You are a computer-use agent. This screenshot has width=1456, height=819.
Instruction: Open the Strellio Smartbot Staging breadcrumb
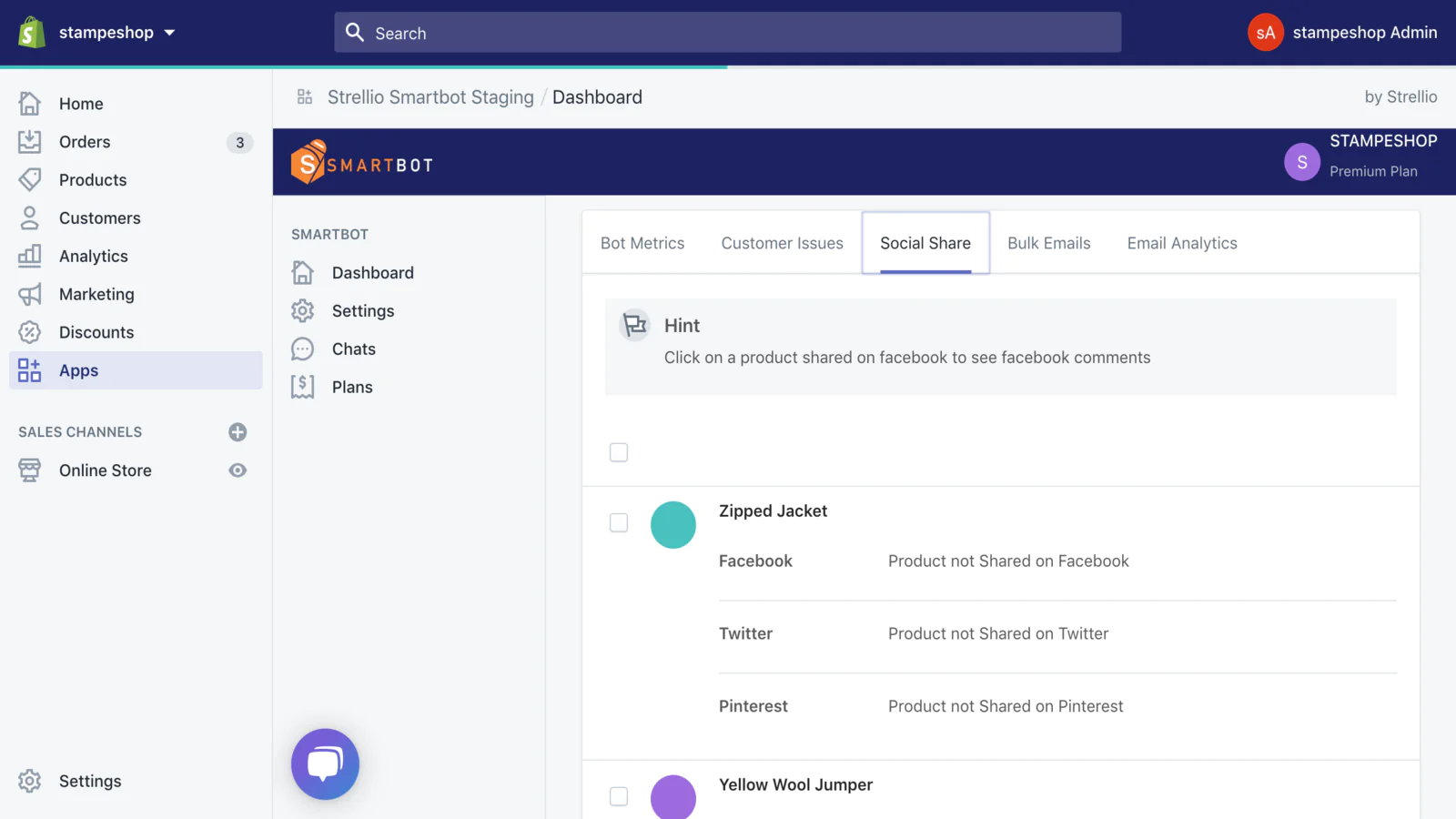coord(430,97)
